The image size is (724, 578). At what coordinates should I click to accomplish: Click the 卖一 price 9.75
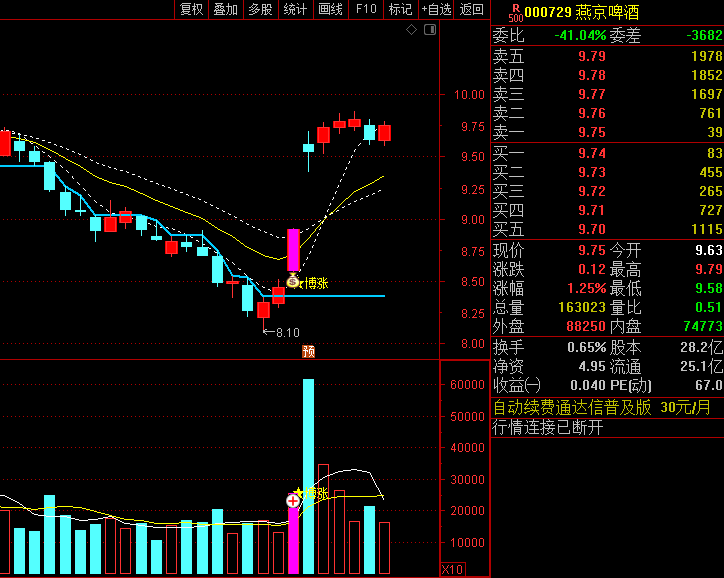pos(592,132)
